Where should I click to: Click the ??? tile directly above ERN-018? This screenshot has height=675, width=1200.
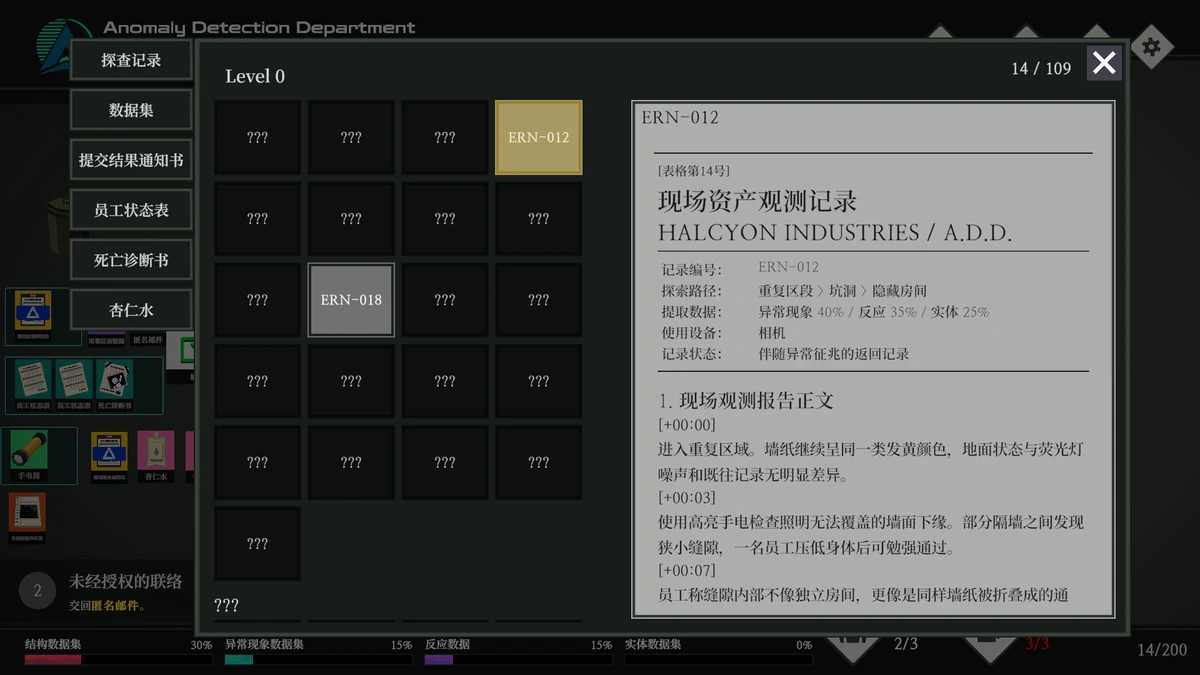click(351, 218)
